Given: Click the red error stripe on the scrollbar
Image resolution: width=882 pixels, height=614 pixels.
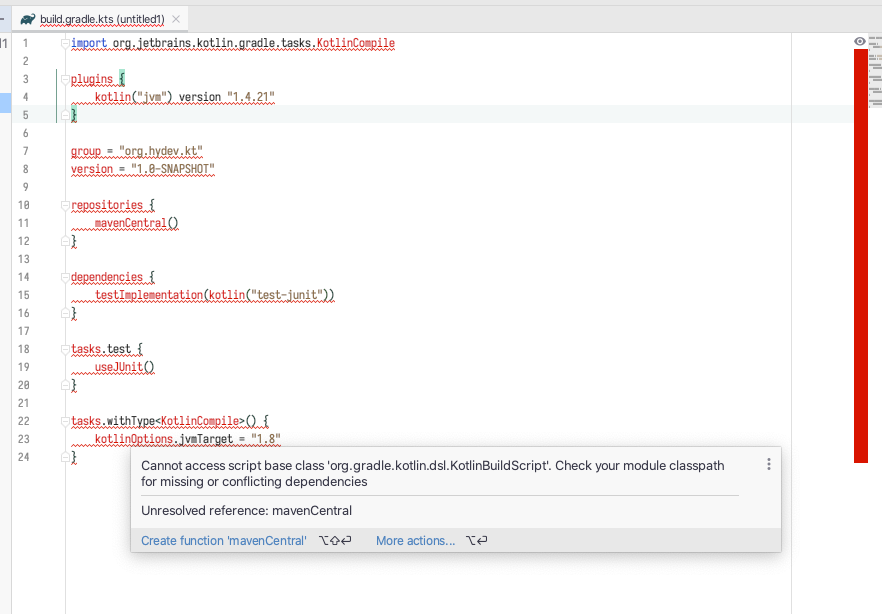Looking at the screenshot, I should [860, 250].
